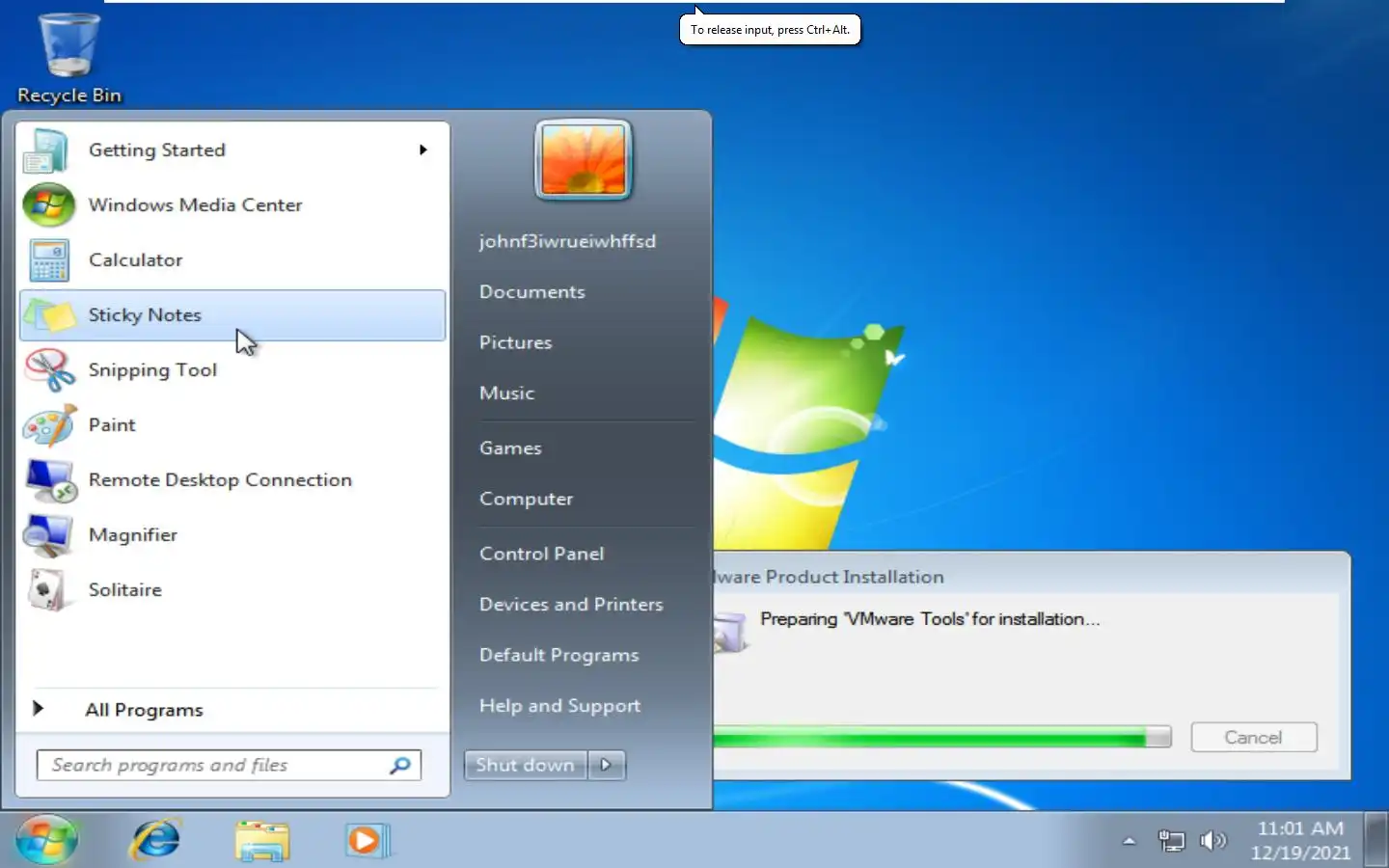Open Devices and Printers
1389x868 pixels.
(x=571, y=604)
